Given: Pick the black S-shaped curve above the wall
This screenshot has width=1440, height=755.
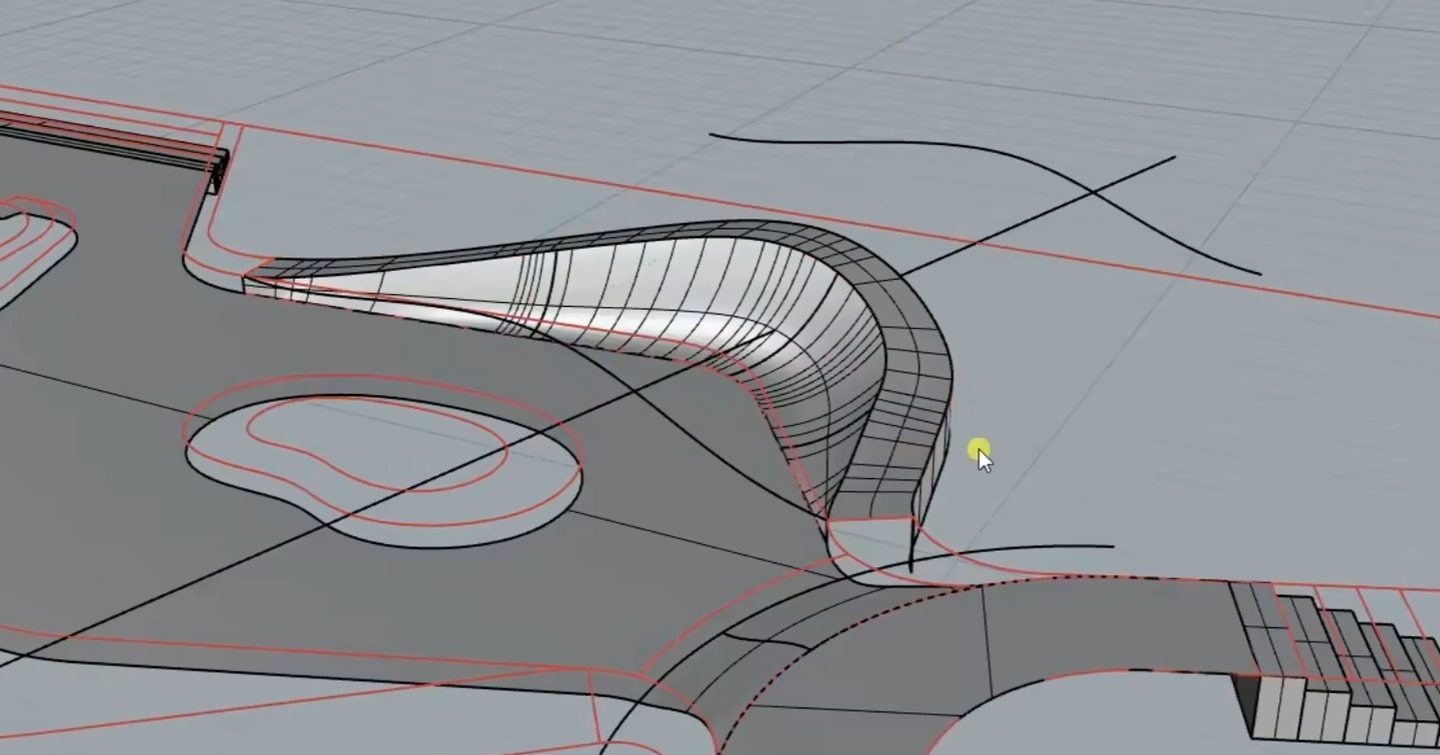Looking at the screenshot, I should click(985, 203).
